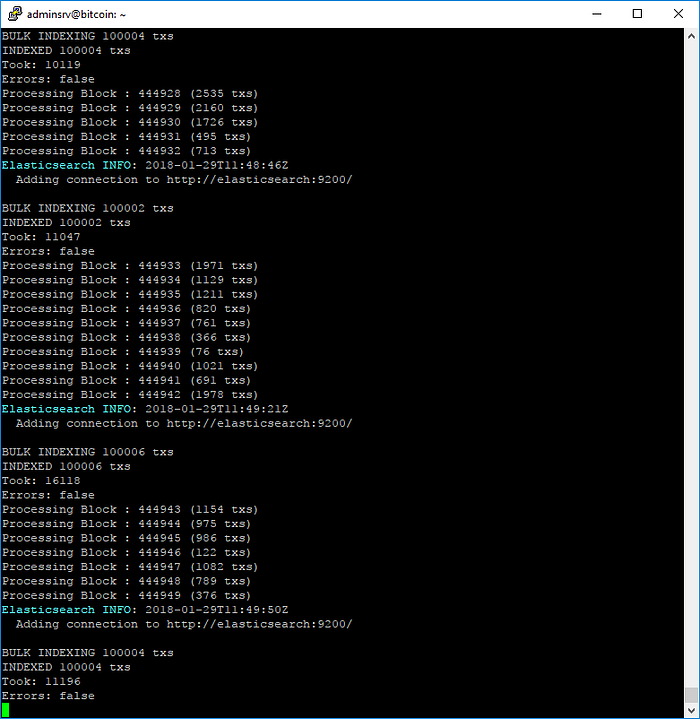This screenshot has height=719, width=700.
Task: Click the line BULK INDEXING 100002 txs
Action: point(88,208)
